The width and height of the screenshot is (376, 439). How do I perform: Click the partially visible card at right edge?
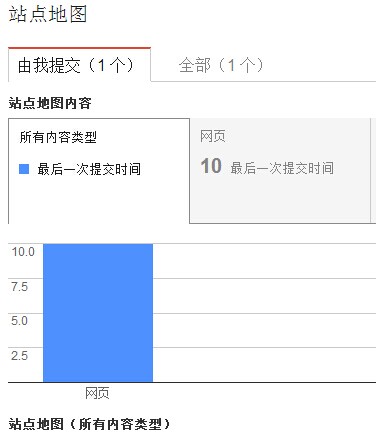click(x=374, y=170)
